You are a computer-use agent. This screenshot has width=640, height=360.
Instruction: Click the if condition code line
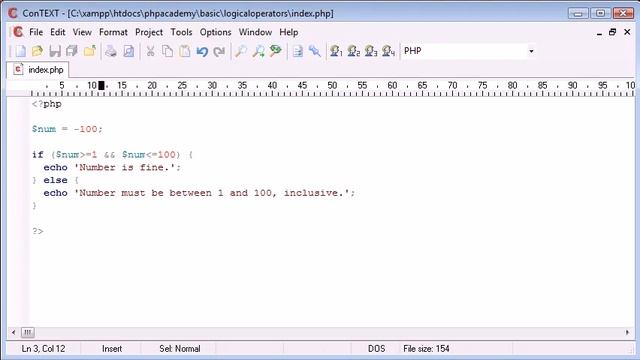(x=113, y=155)
